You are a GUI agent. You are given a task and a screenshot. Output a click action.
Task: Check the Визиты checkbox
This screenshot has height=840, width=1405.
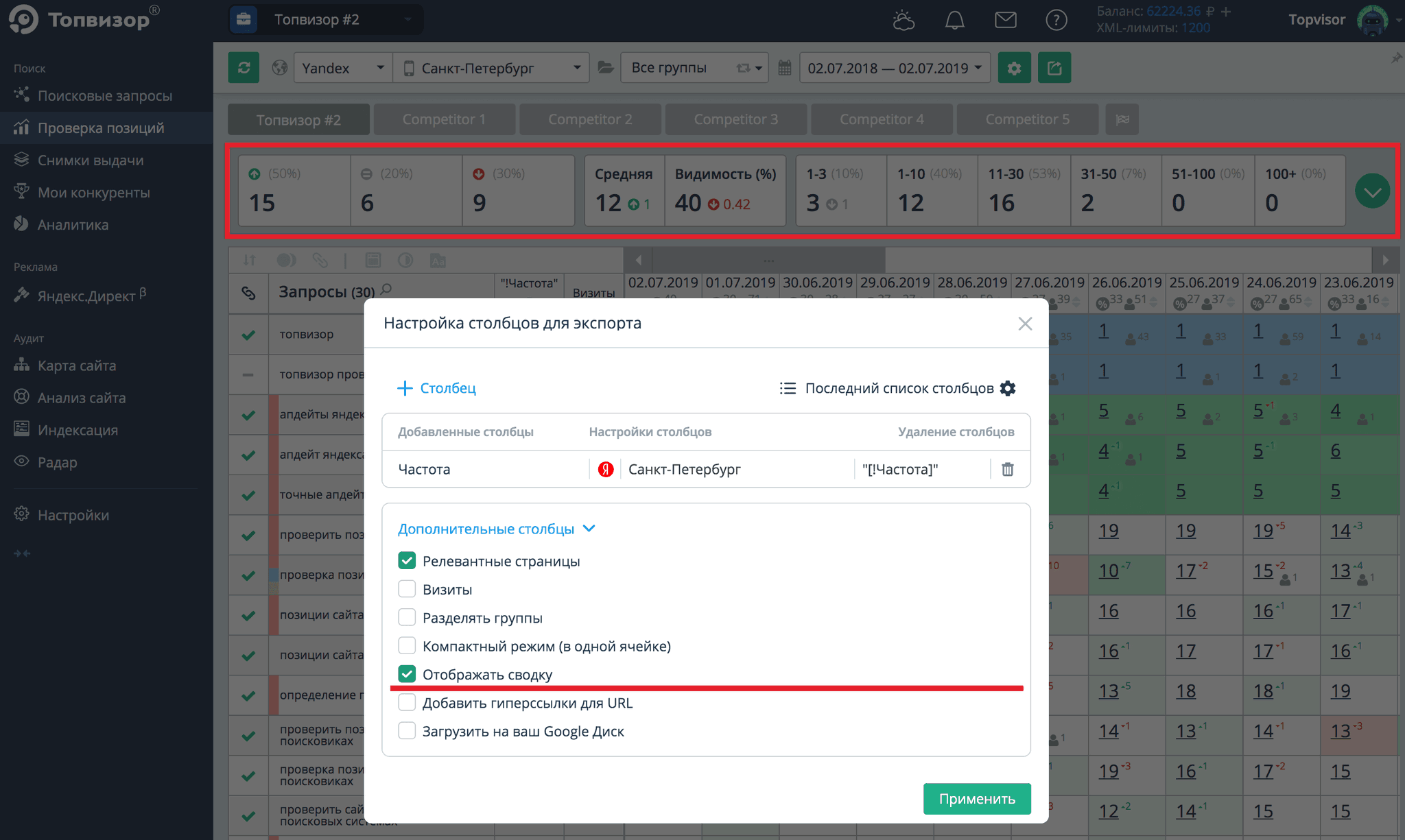click(x=407, y=589)
